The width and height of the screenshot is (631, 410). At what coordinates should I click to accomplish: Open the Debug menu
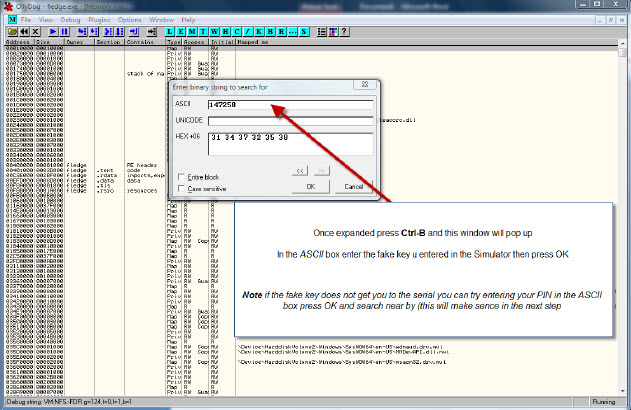click(x=70, y=20)
